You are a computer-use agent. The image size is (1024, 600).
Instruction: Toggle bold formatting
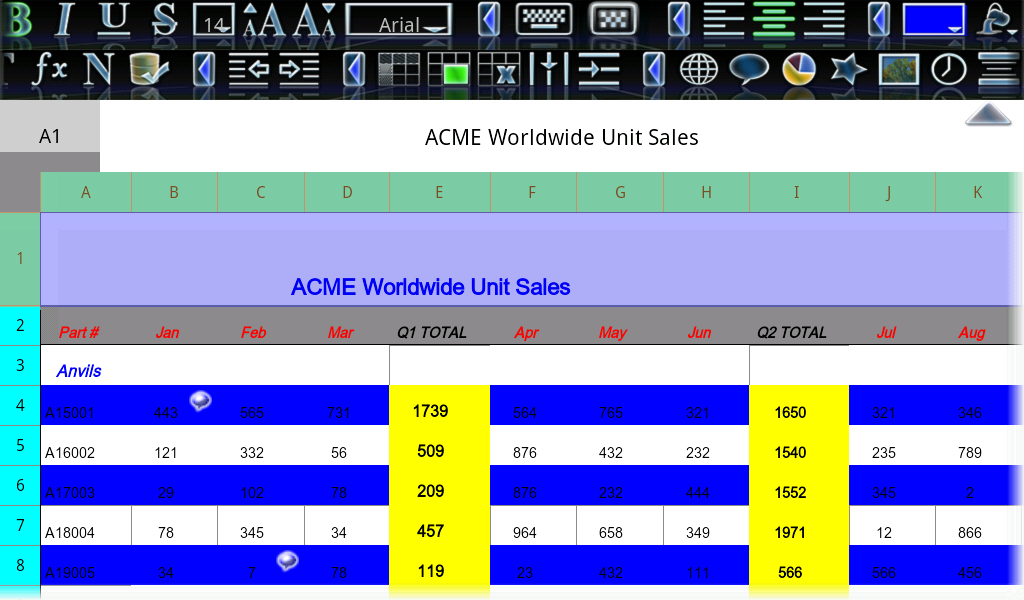tap(17, 20)
